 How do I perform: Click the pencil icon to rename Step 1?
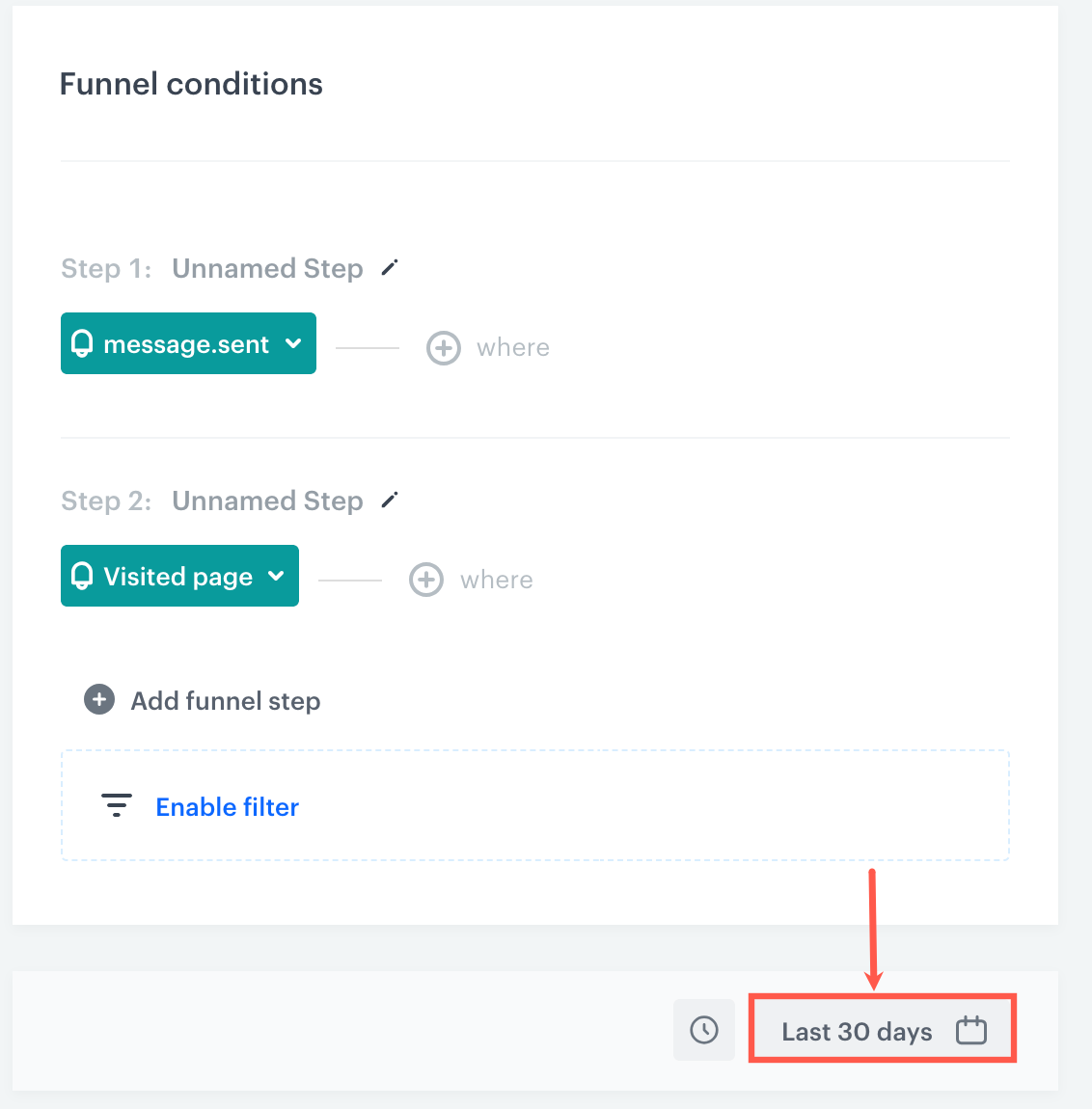(389, 268)
